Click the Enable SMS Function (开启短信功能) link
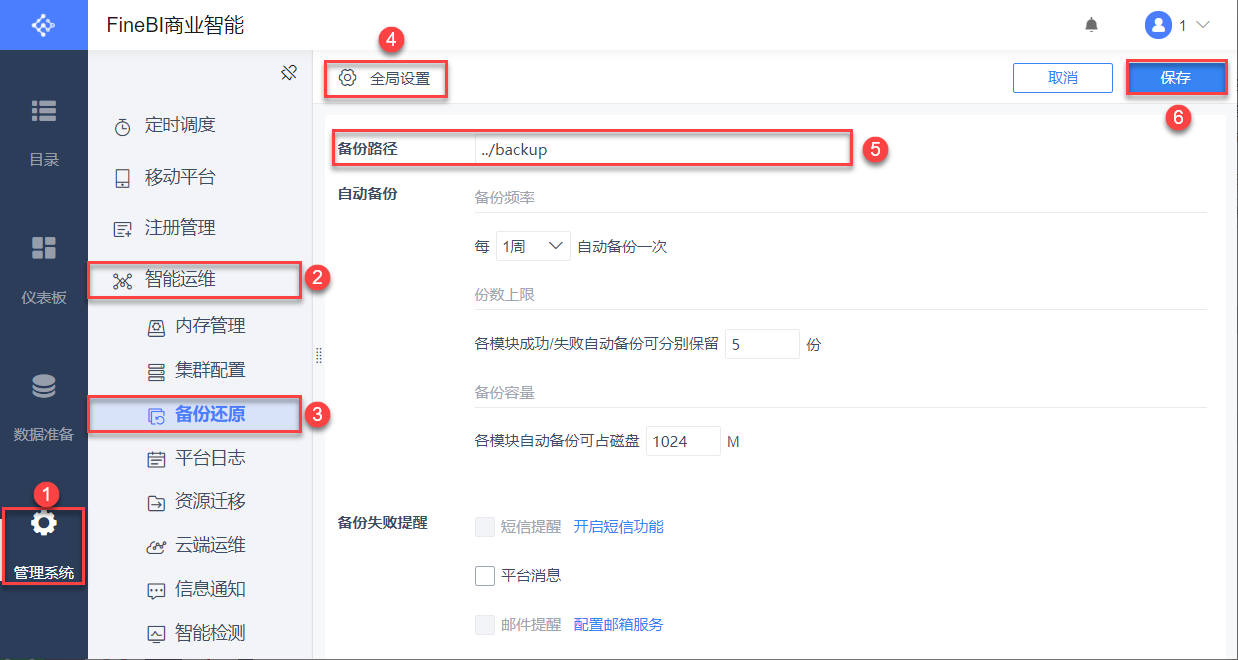The height and width of the screenshot is (660, 1238). [618, 526]
